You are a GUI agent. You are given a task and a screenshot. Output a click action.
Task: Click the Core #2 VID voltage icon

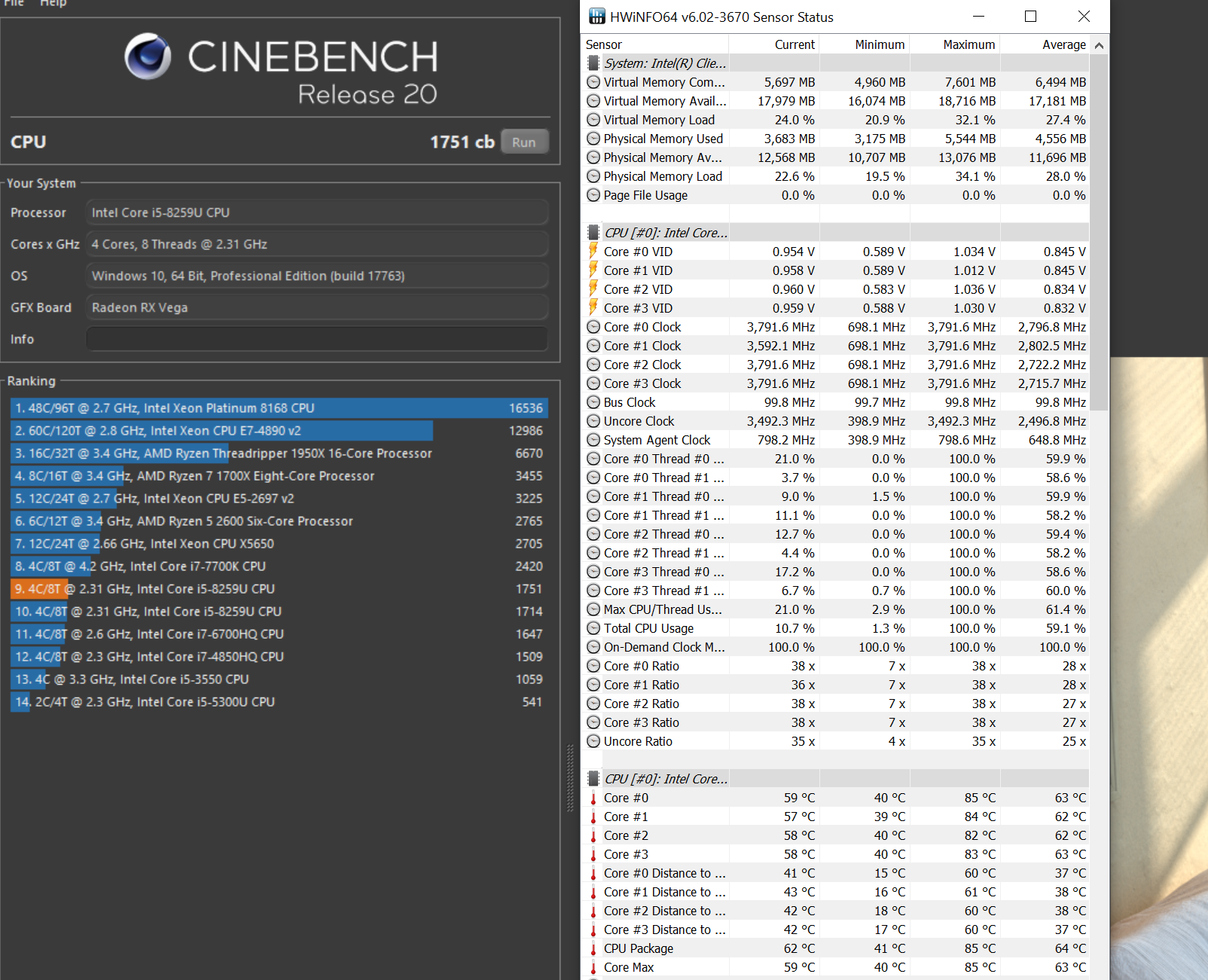(593, 289)
